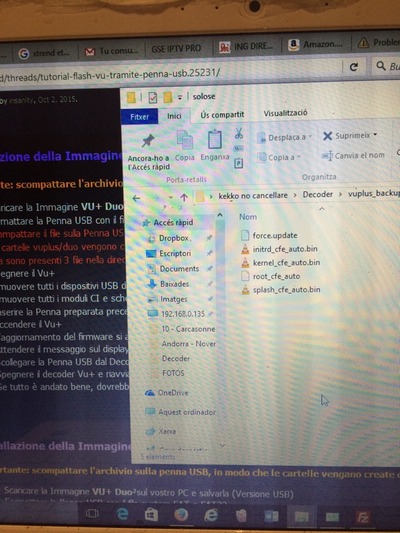Screen dimensions: 400x533
Task: Open the recent locations chevron dropdown
Action: click(171, 197)
